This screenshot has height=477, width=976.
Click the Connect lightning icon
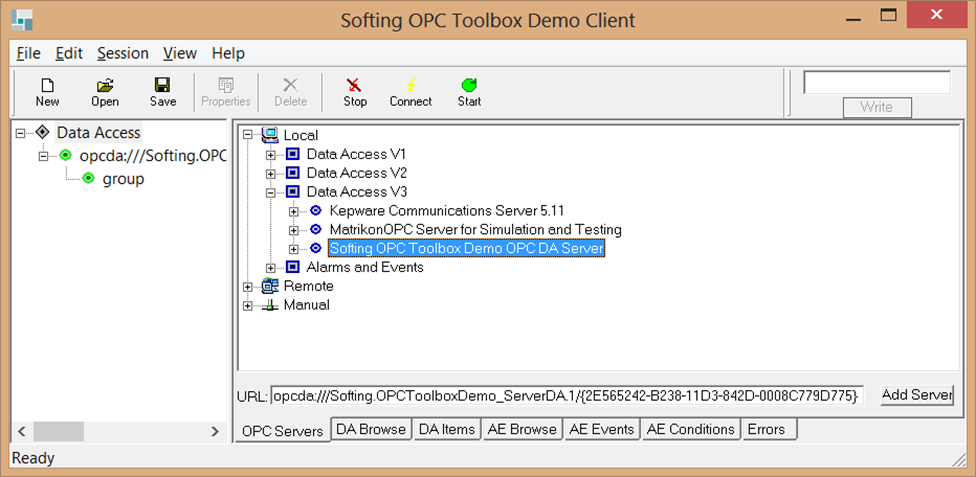click(411, 85)
